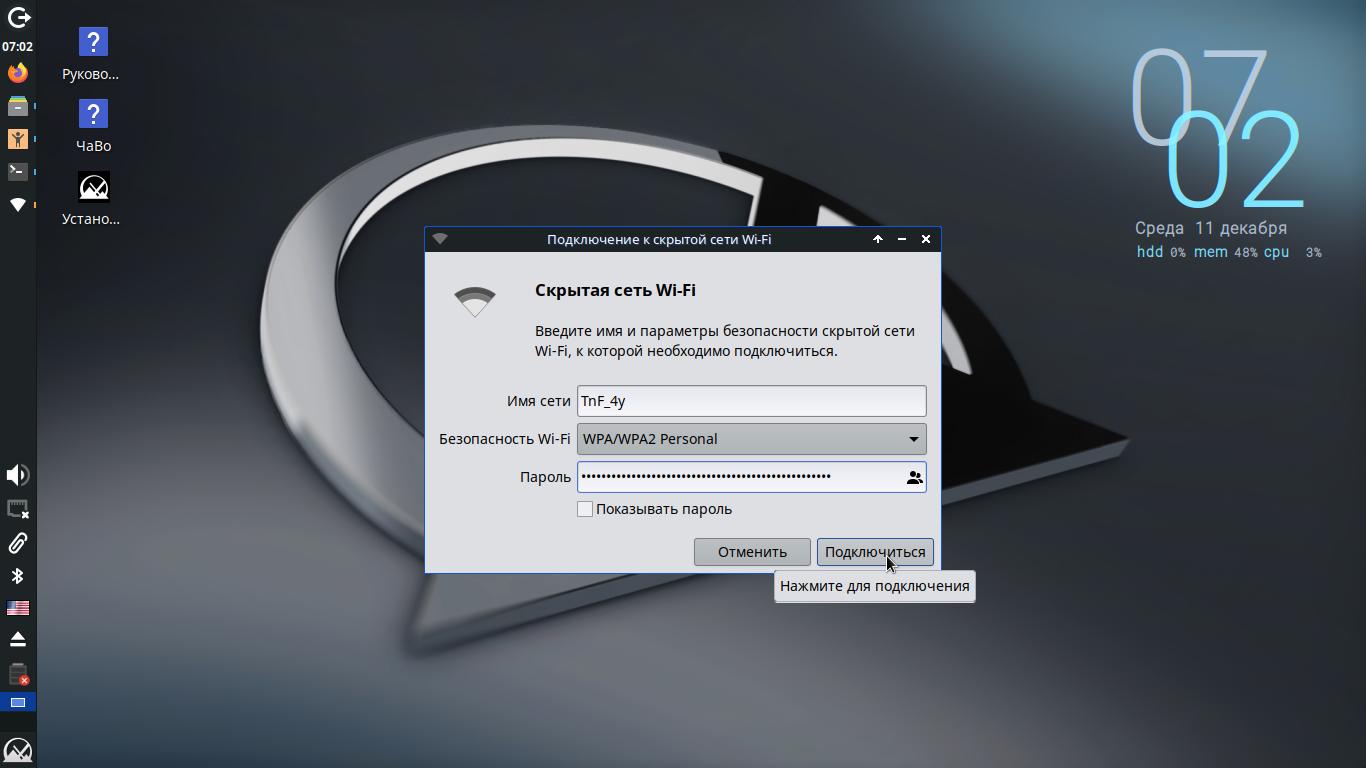
Task: Open the Устано... installer desktop icon
Action: point(92,199)
